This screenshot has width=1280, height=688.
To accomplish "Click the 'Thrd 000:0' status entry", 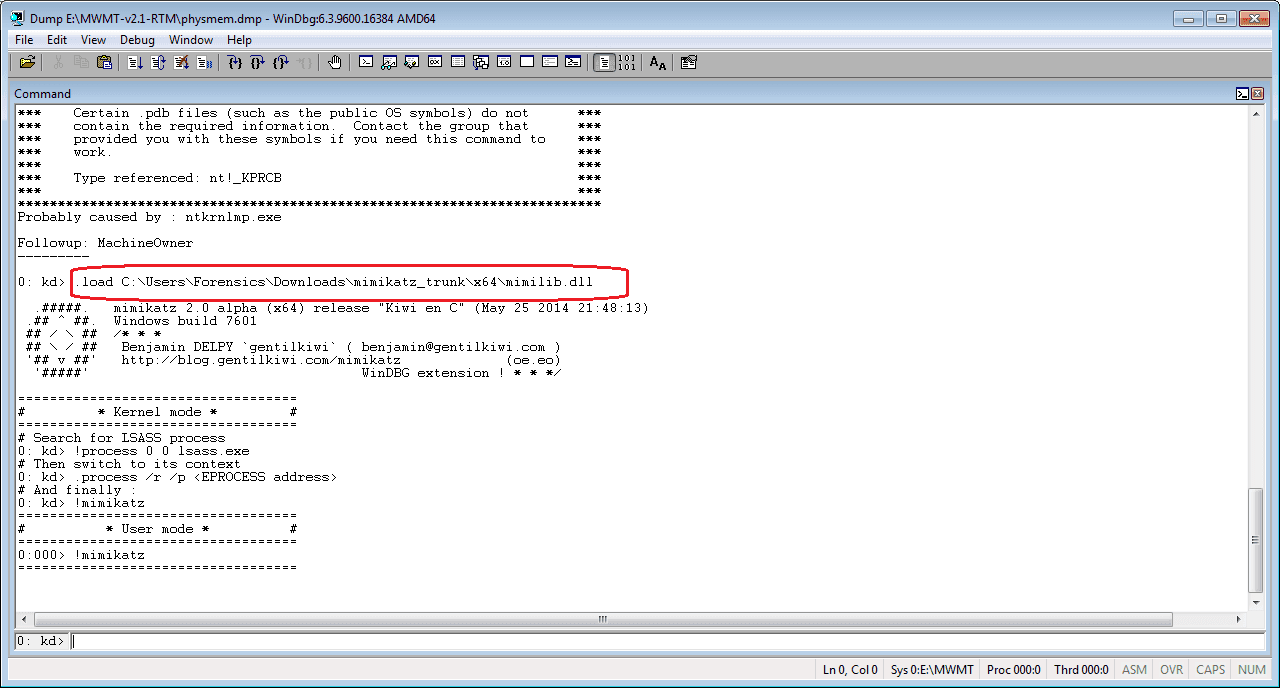I will coord(1082,670).
